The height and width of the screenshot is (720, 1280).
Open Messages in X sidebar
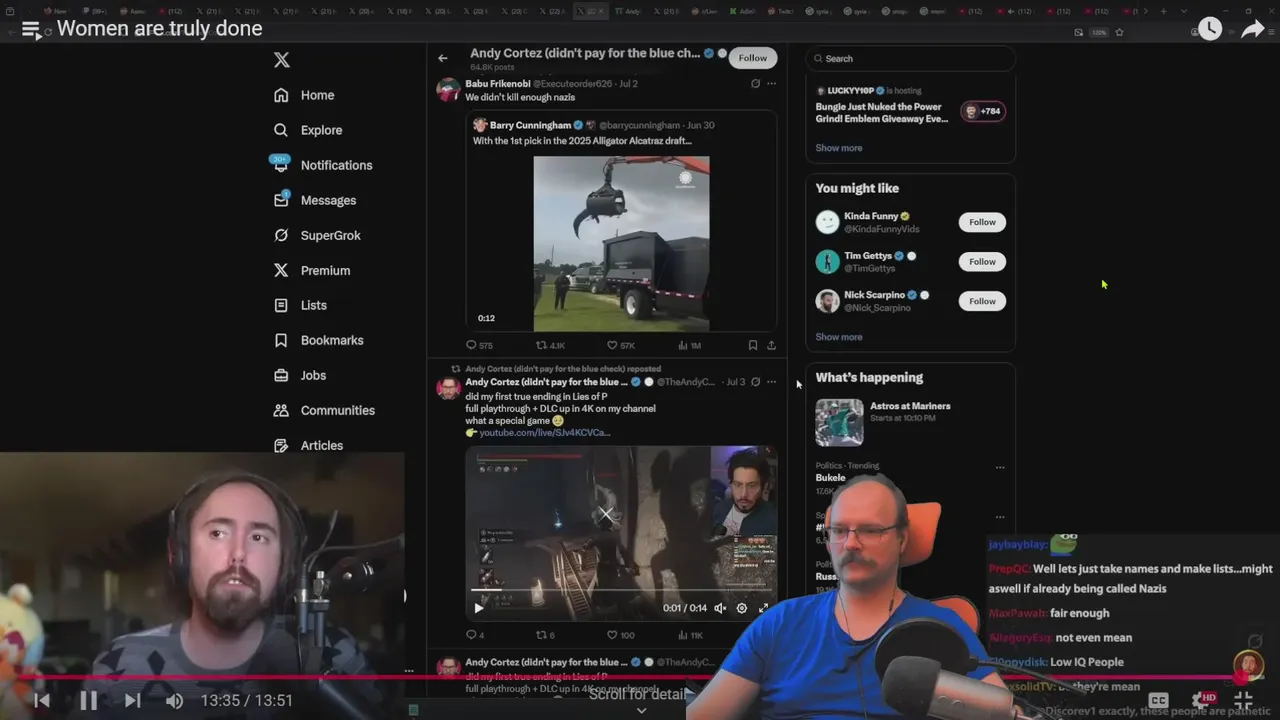coord(315,200)
